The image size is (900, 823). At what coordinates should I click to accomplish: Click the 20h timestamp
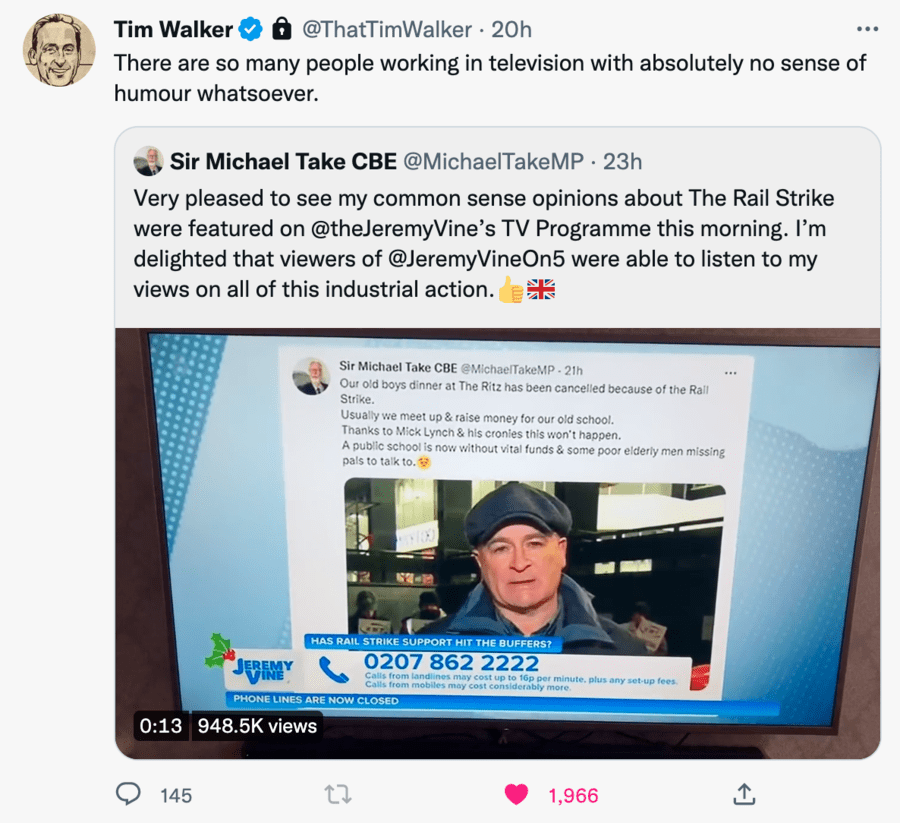[x=511, y=30]
